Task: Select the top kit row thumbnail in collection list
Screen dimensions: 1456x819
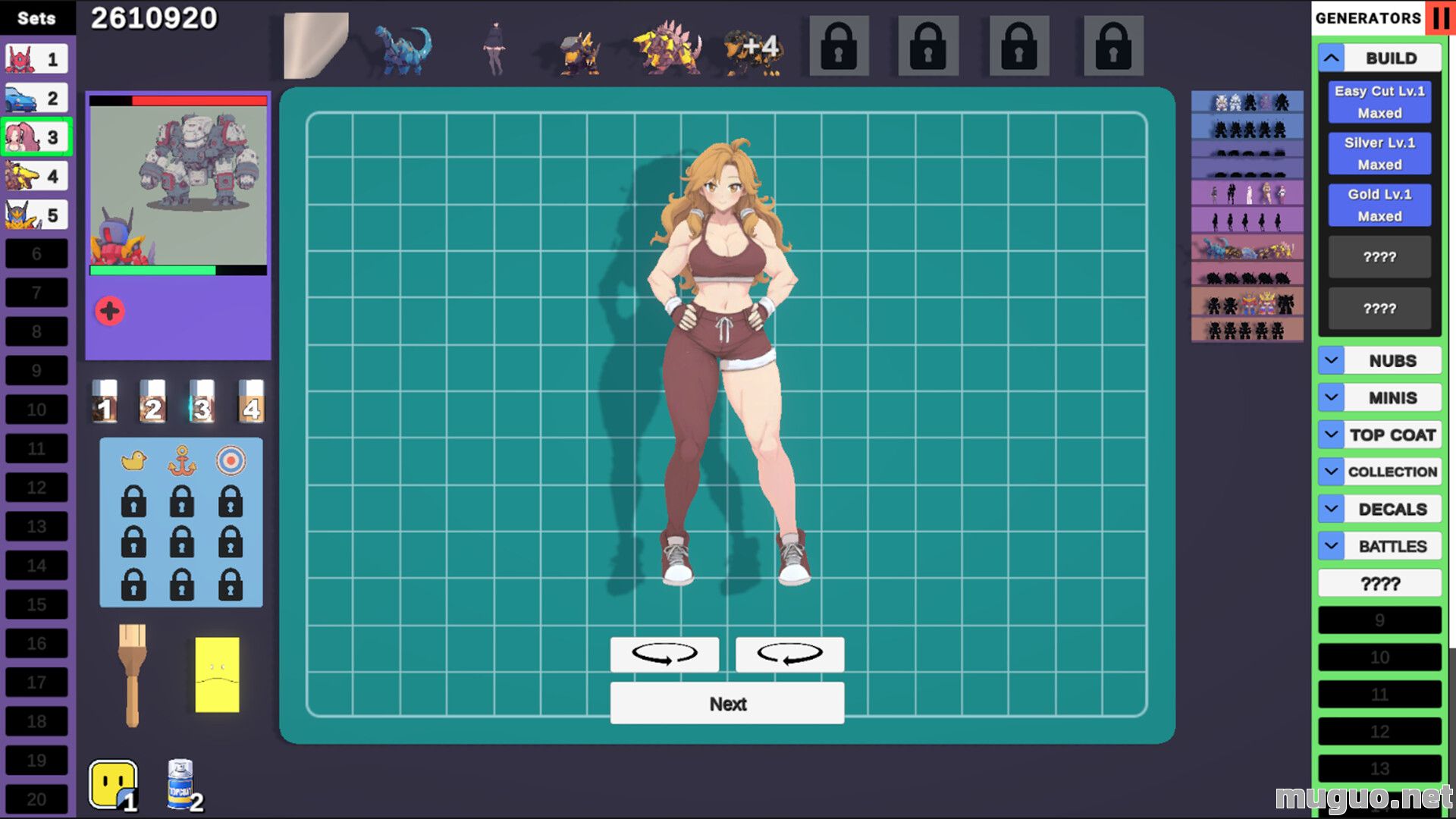Action: [1247, 102]
